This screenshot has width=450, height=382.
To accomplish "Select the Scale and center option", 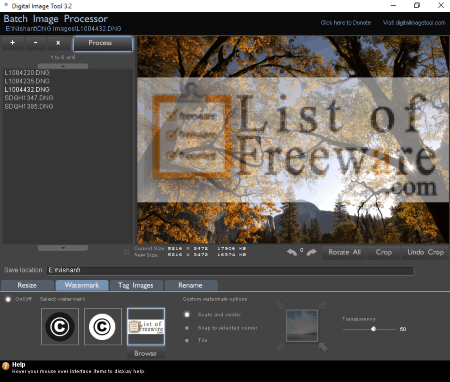I will [x=187, y=315].
